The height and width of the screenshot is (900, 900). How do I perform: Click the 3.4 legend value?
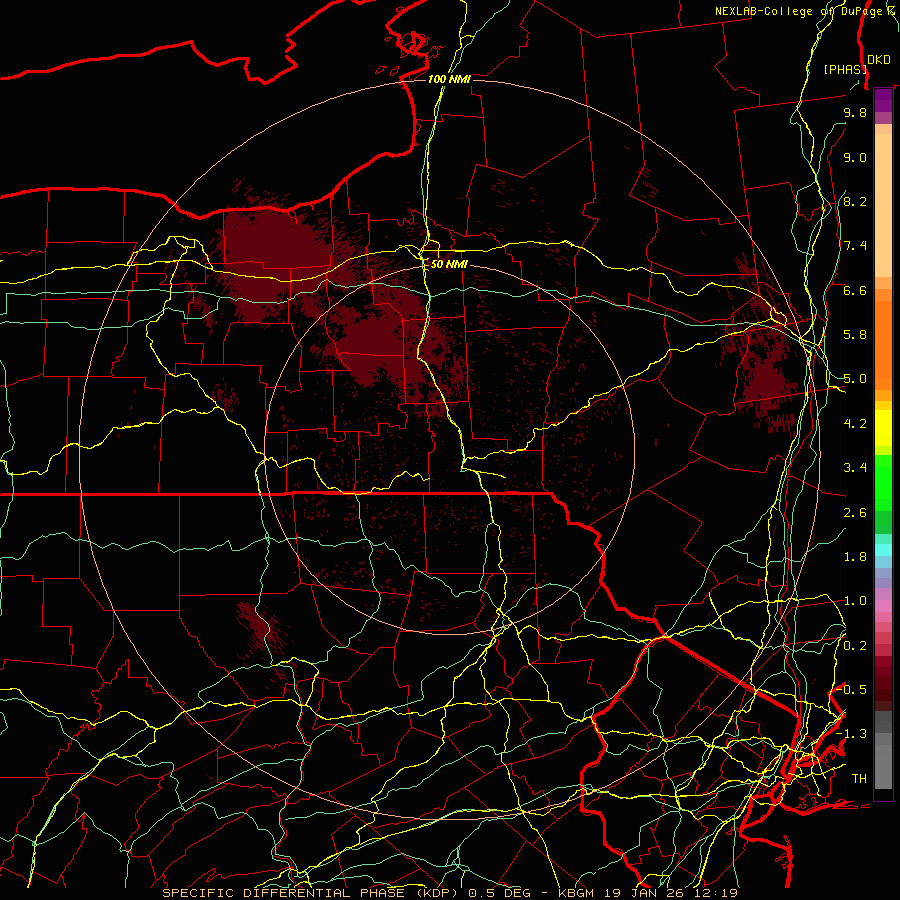(x=855, y=468)
